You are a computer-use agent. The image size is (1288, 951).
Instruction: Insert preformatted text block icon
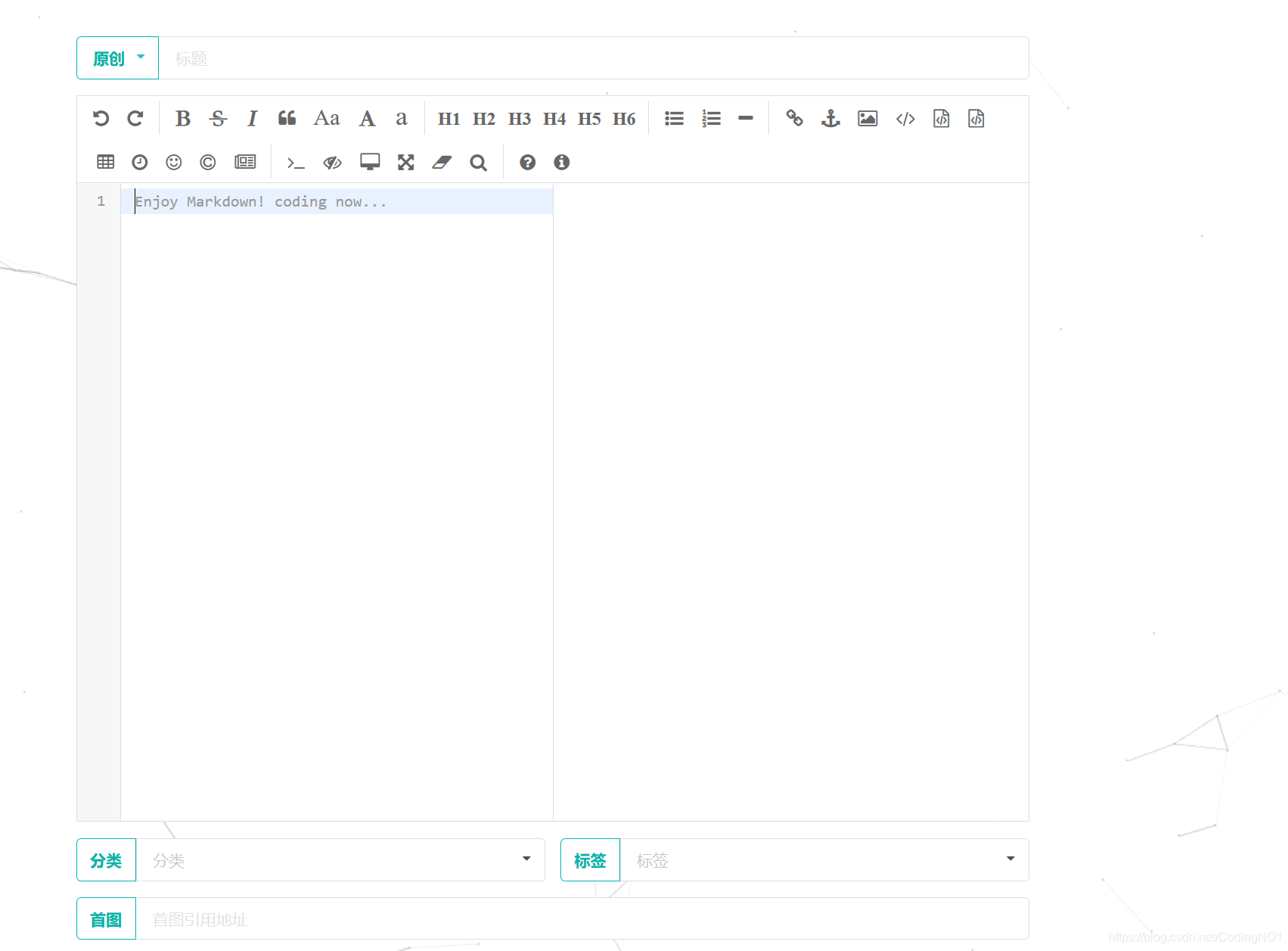point(942,119)
